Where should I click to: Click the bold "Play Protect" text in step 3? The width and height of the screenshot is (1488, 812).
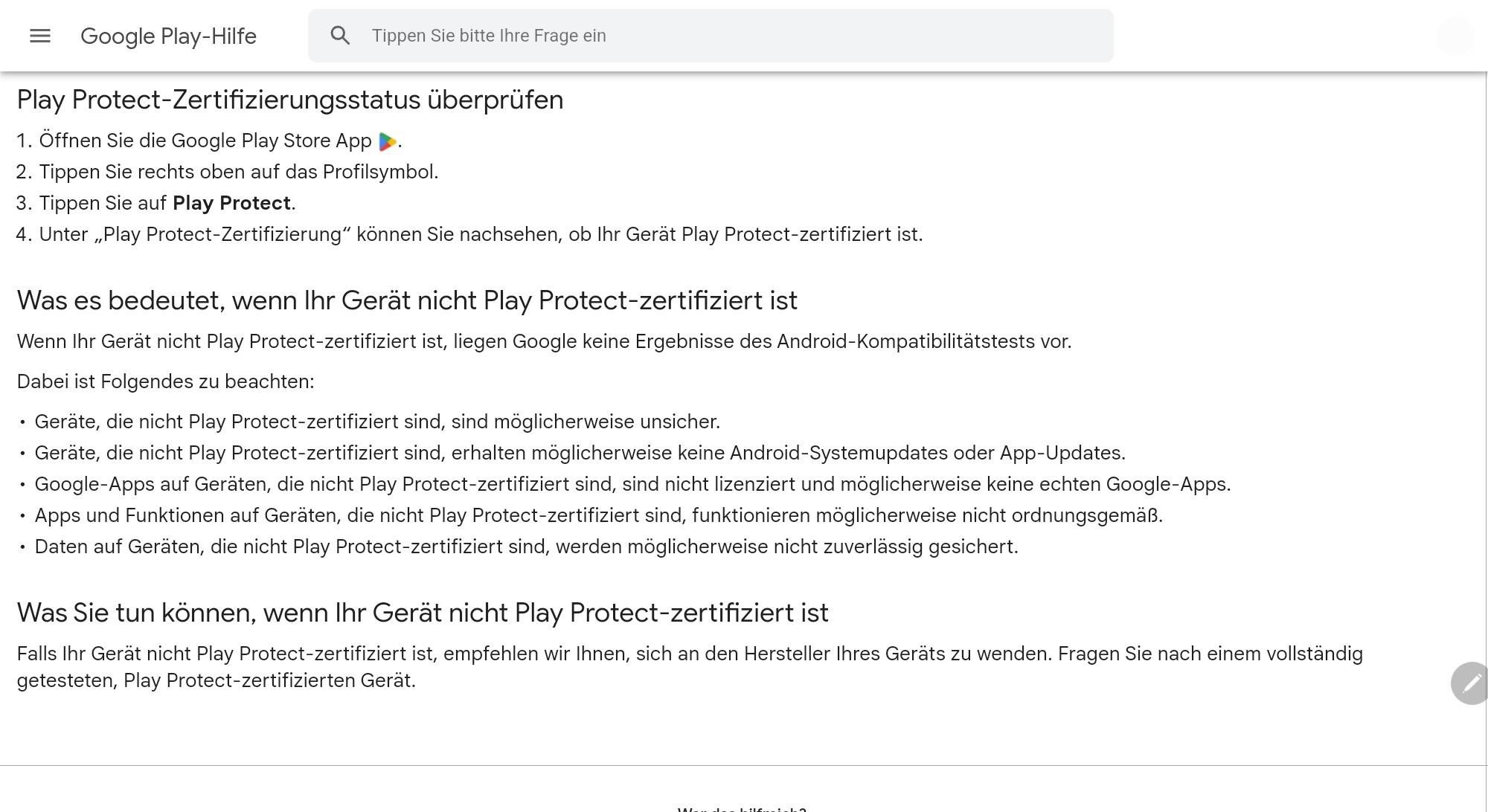[x=231, y=203]
